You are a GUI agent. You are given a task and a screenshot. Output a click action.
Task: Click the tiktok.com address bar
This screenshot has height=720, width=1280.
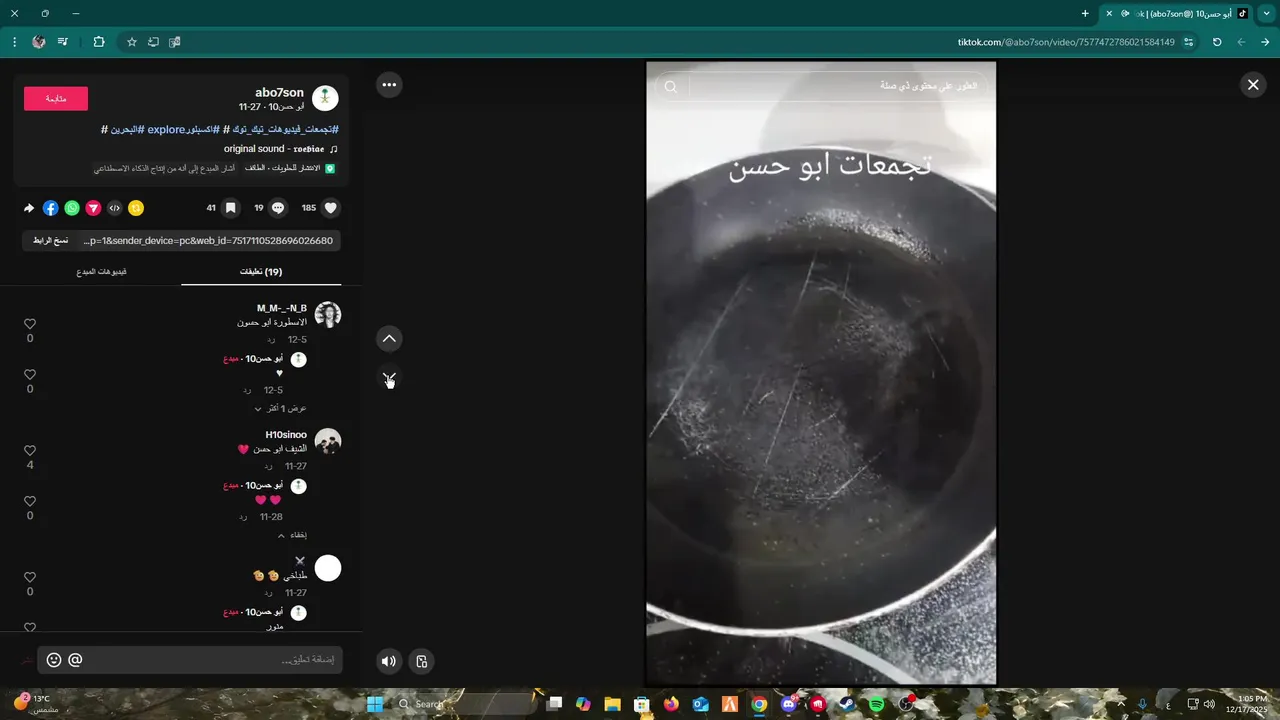(1066, 42)
